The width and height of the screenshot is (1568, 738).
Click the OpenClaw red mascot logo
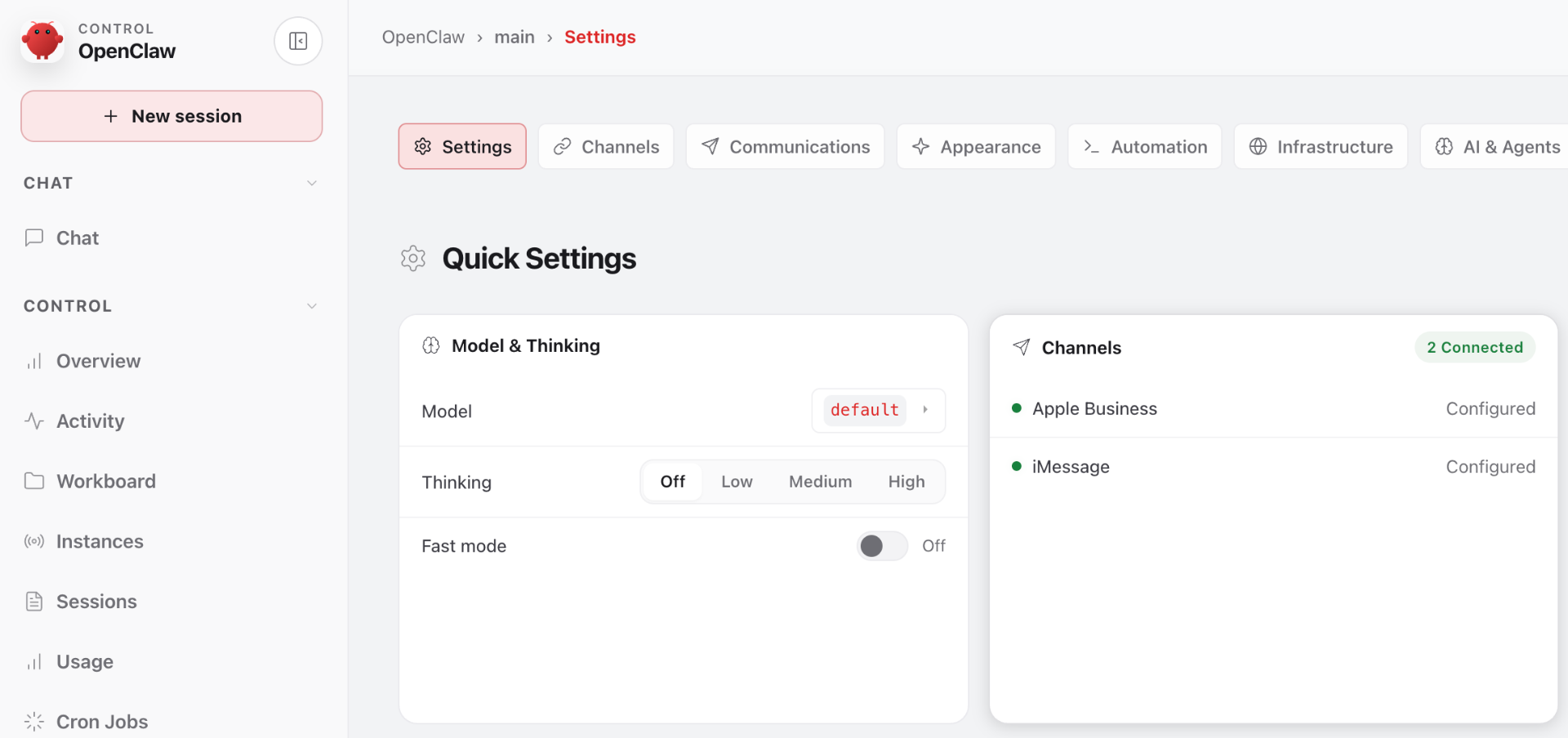[42, 41]
